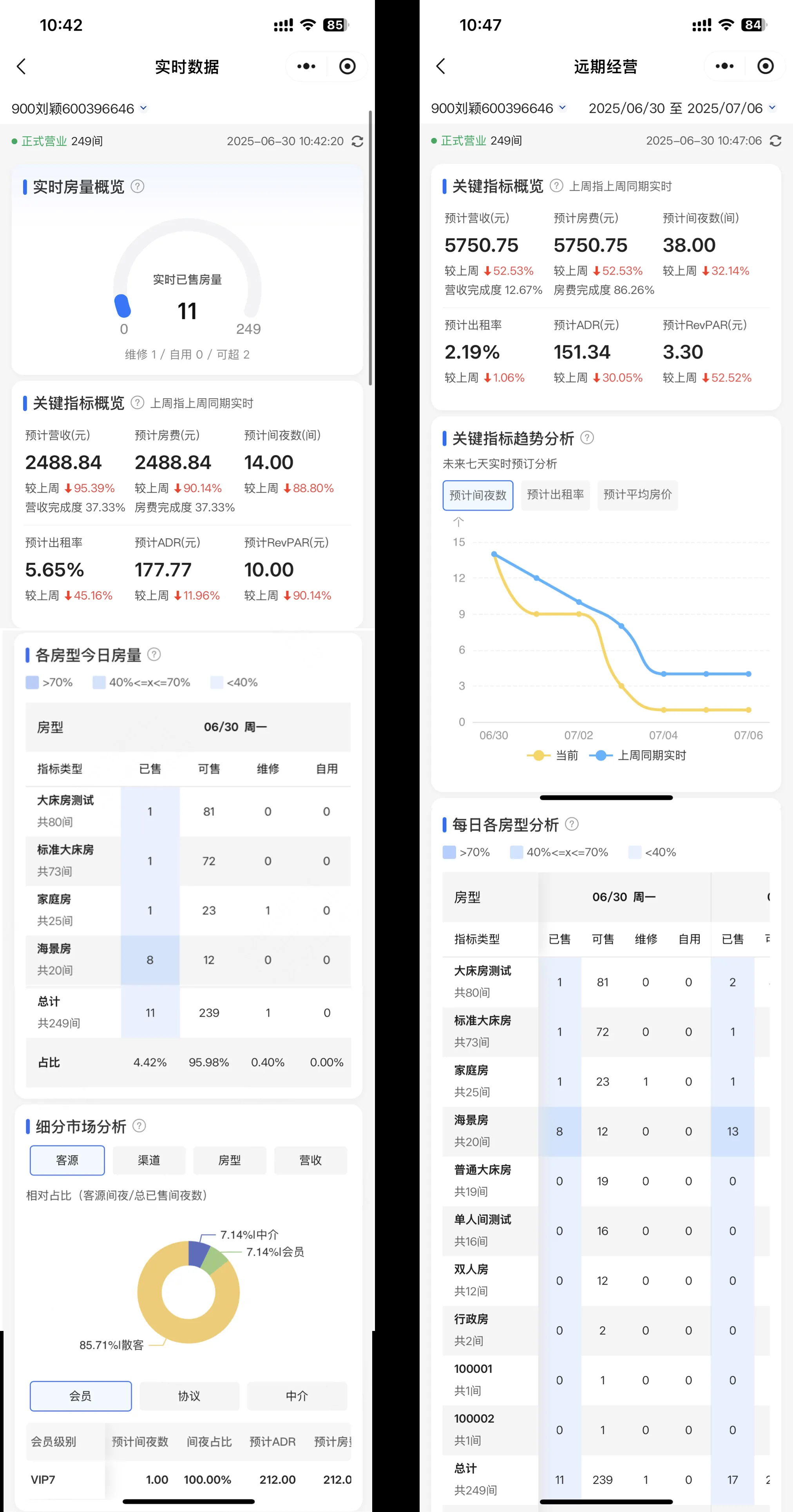
Task: Click the <40% swatch in 每日各房型分析
Action: 634,852
